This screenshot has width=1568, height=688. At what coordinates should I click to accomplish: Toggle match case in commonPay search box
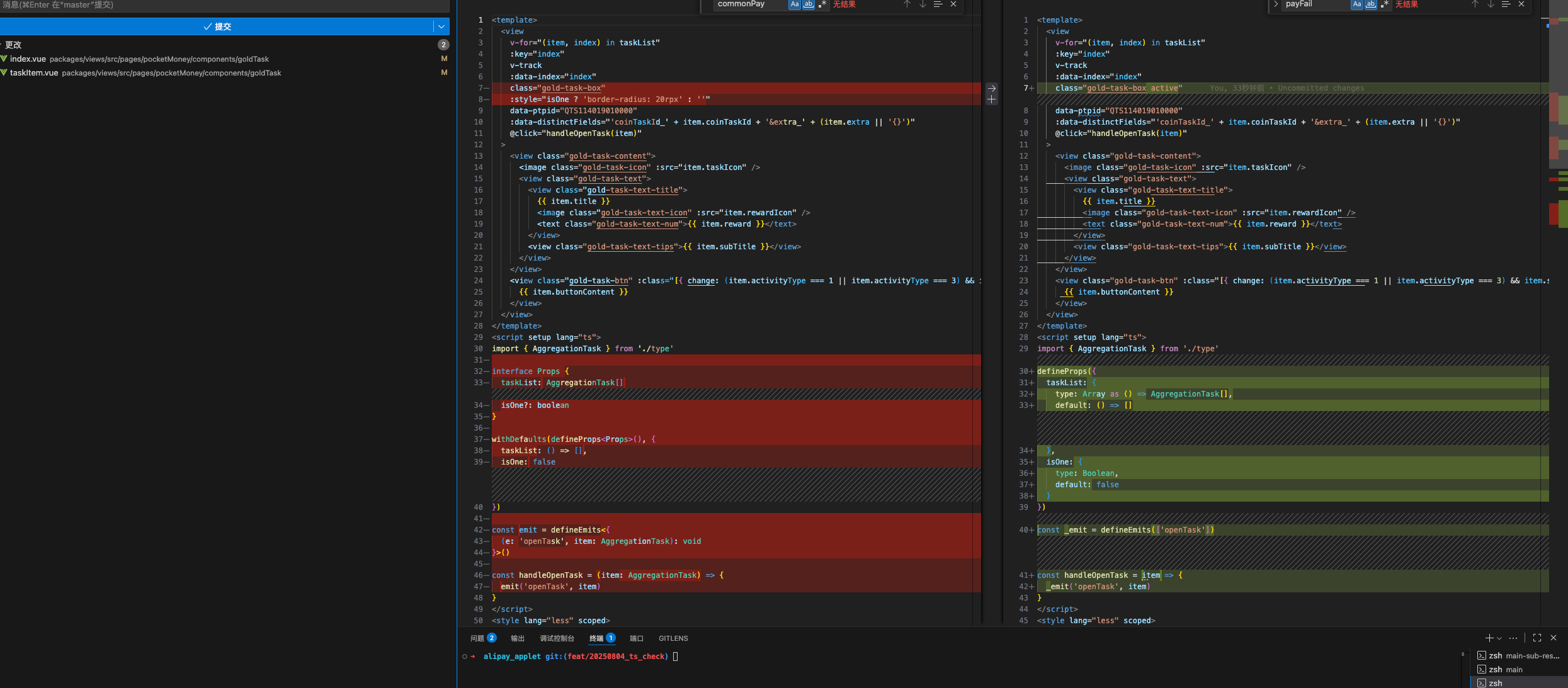[795, 4]
